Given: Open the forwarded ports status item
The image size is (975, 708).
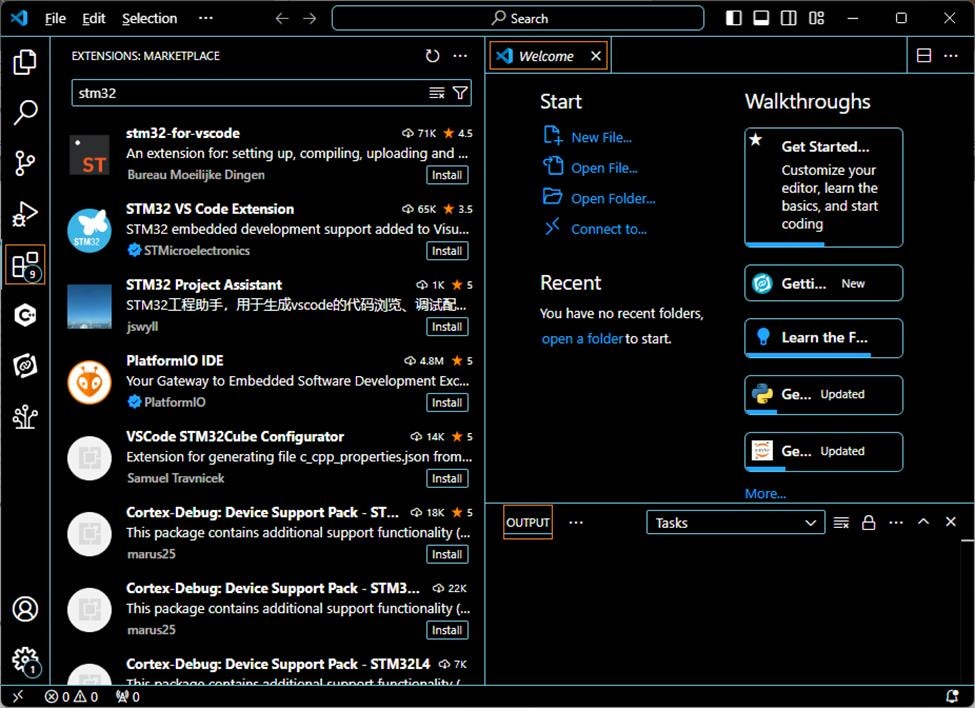Looking at the screenshot, I should tap(128, 697).
